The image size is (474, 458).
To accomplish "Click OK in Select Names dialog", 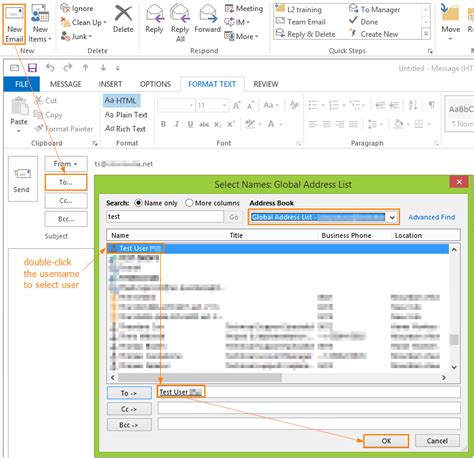I will point(386,441).
